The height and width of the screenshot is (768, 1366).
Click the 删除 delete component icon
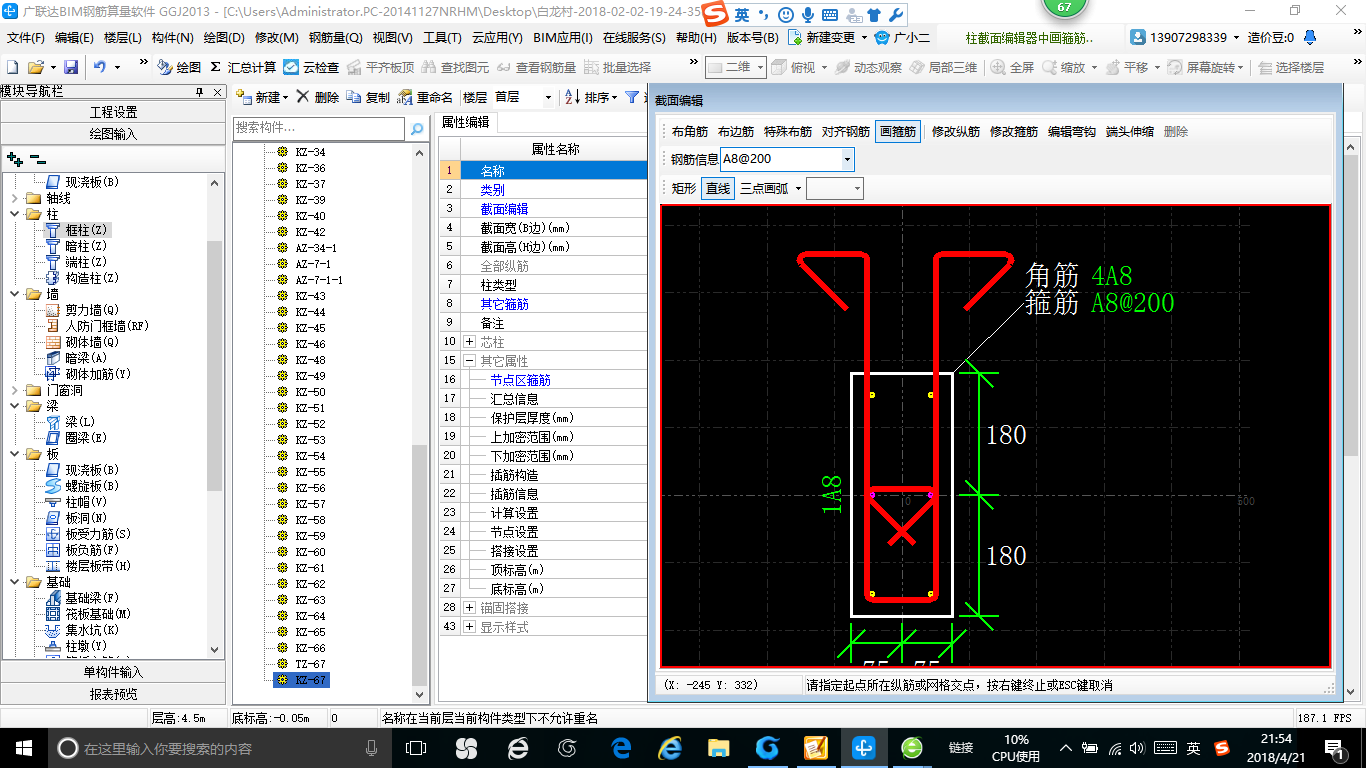coord(318,97)
